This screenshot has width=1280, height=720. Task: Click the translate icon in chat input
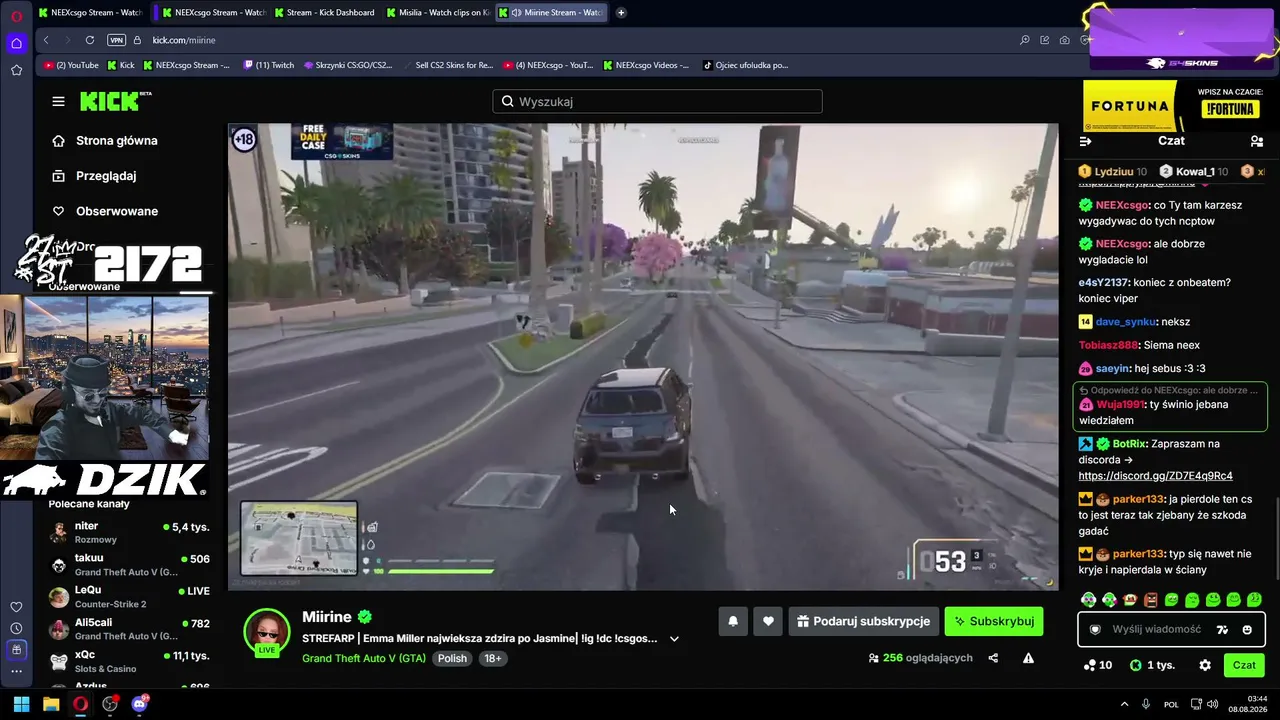[x=1221, y=629]
